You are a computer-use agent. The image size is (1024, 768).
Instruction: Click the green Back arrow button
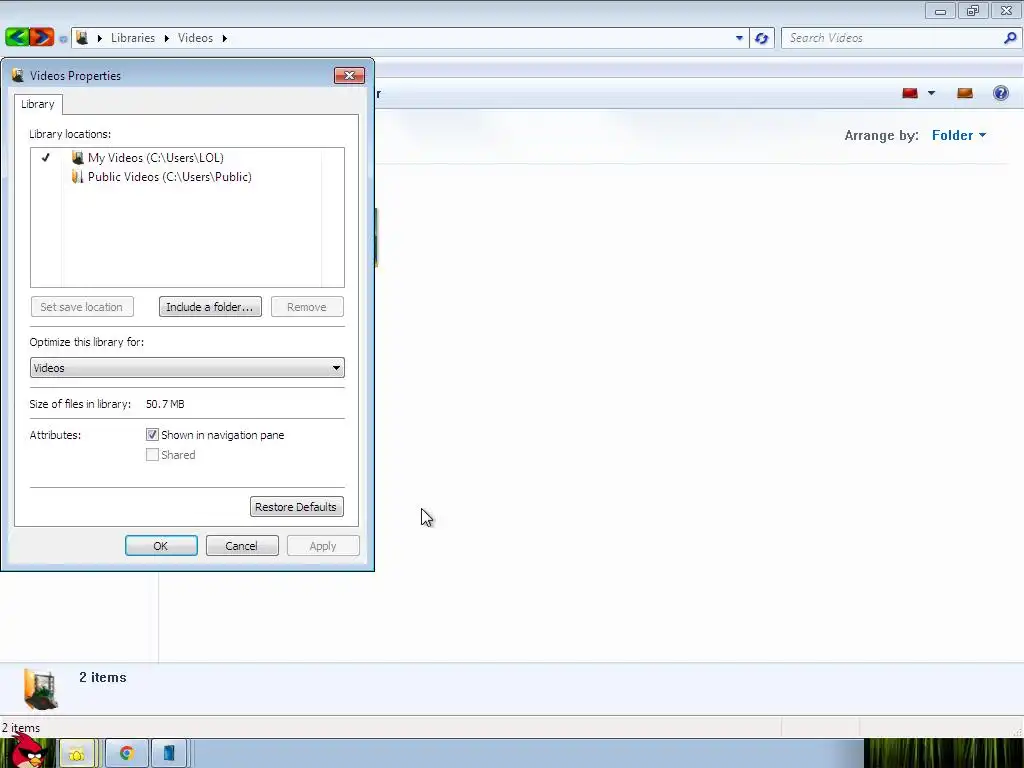pos(17,37)
